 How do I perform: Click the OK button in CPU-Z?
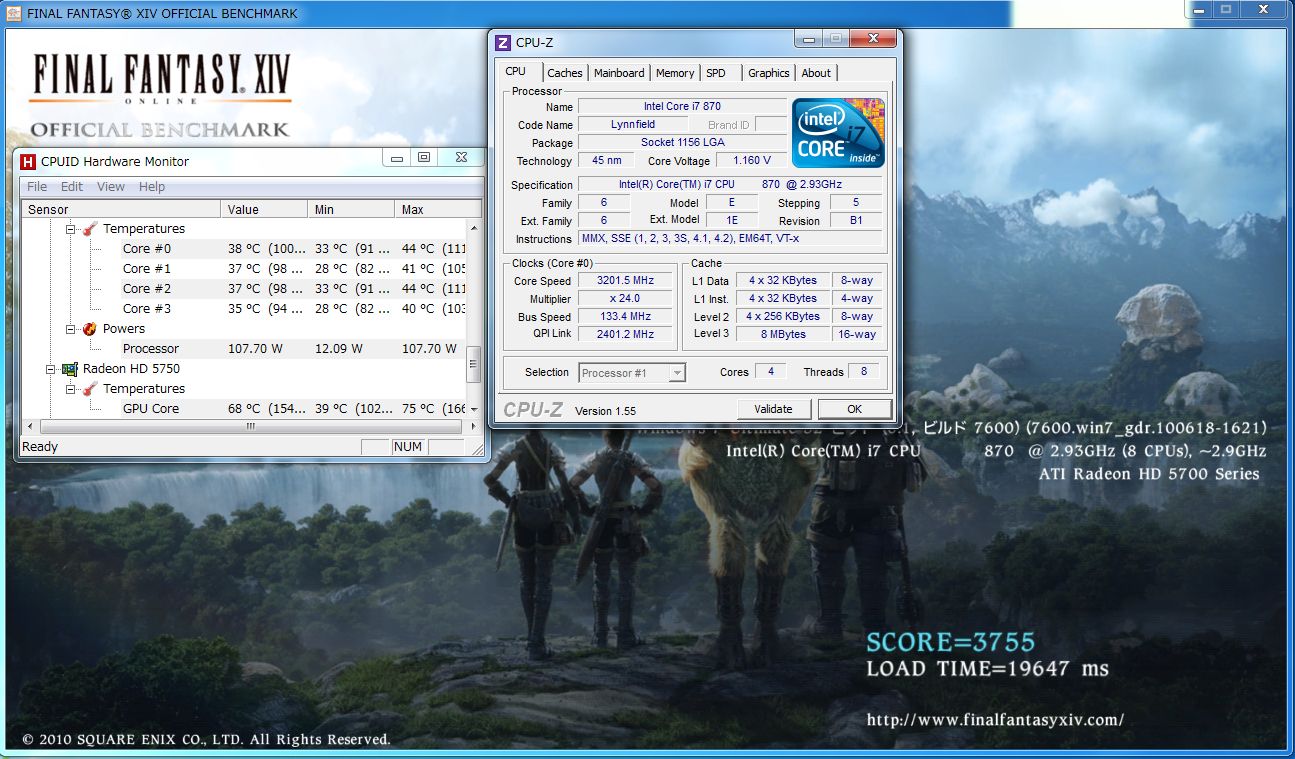tap(854, 409)
